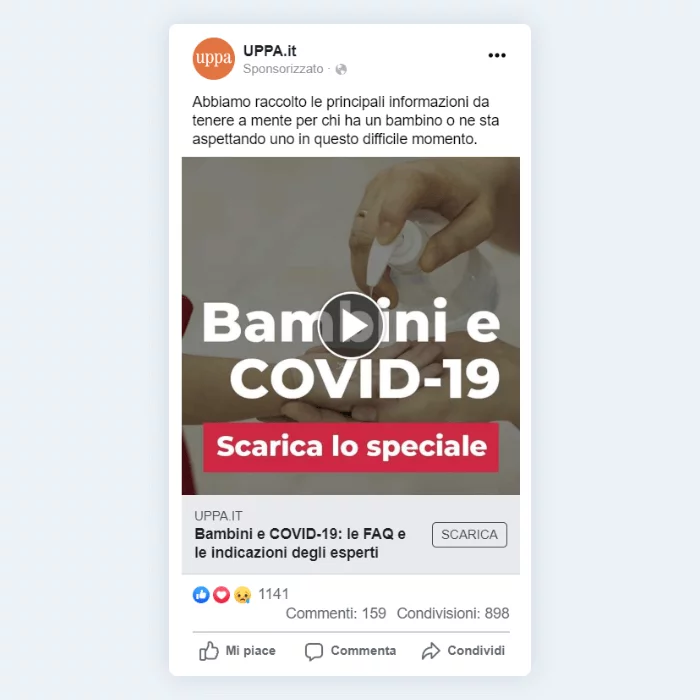View the Commenti: 159 comments
The height and width of the screenshot is (700, 700).
pyautogui.click(x=336, y=613)
